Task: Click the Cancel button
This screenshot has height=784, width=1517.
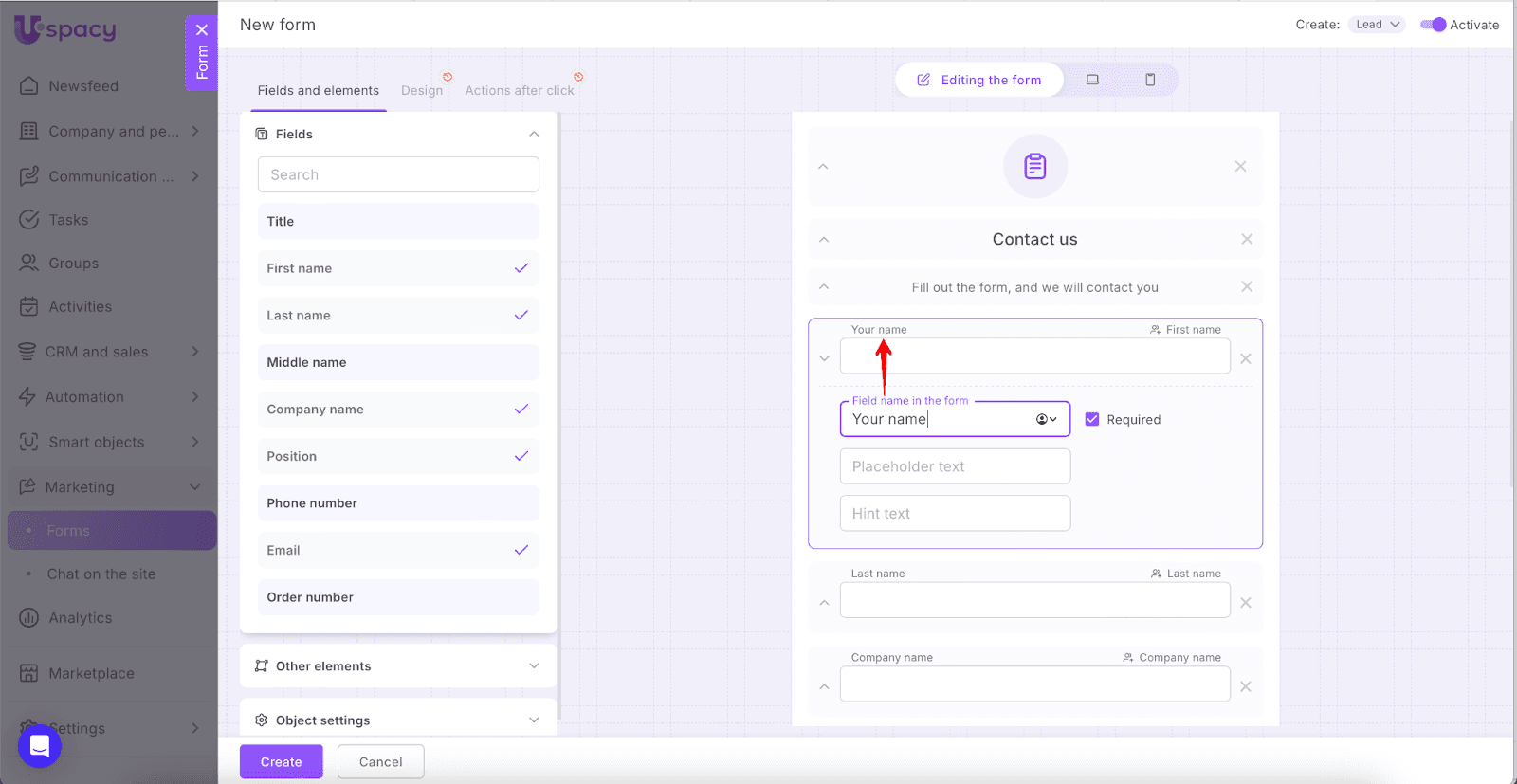Action: pyautogui.click(x=380, y=762)
